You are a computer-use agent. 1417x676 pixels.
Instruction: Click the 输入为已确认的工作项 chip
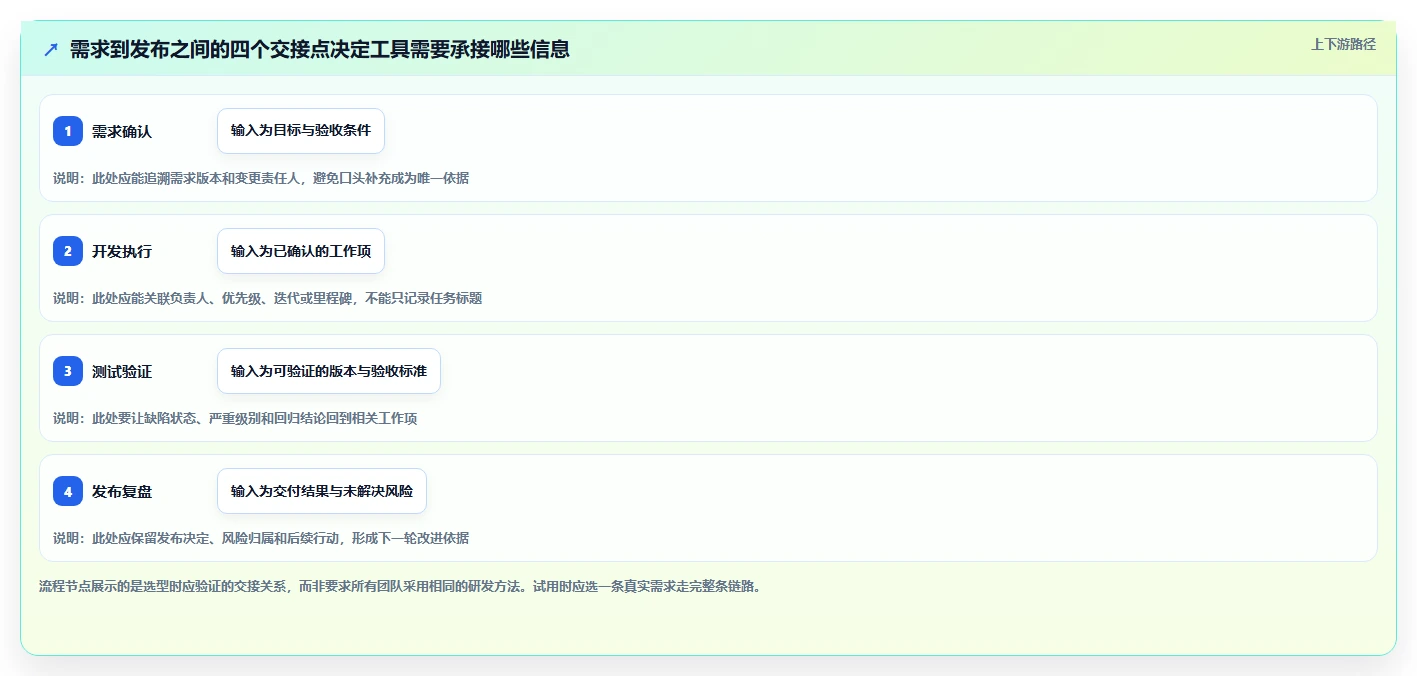click(x=301, y=251)
